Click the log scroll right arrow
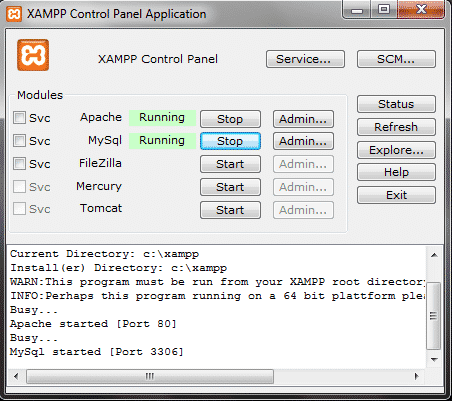Screen dimensions: 452x401 coord(416,377)
